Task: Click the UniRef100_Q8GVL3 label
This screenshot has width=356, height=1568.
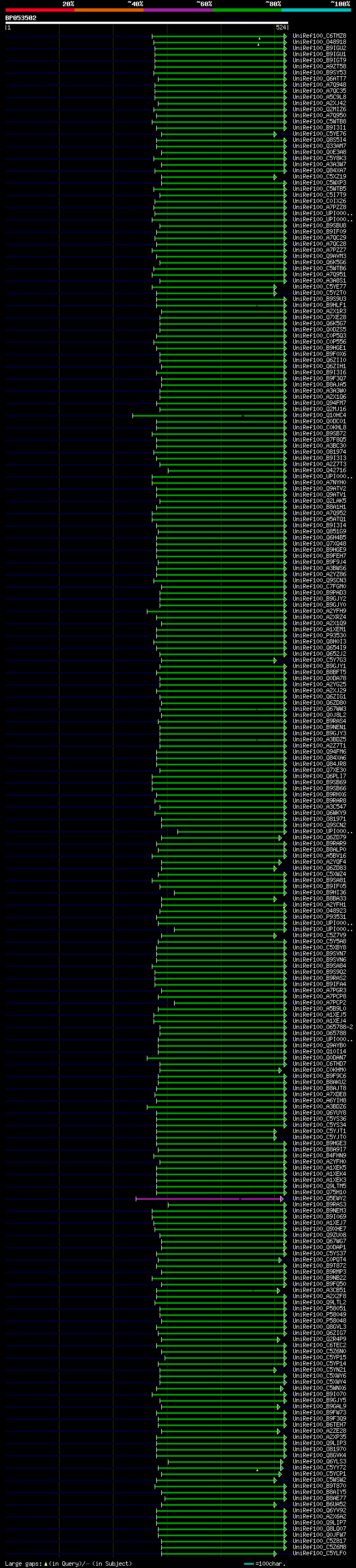Action: (319, 1327)
